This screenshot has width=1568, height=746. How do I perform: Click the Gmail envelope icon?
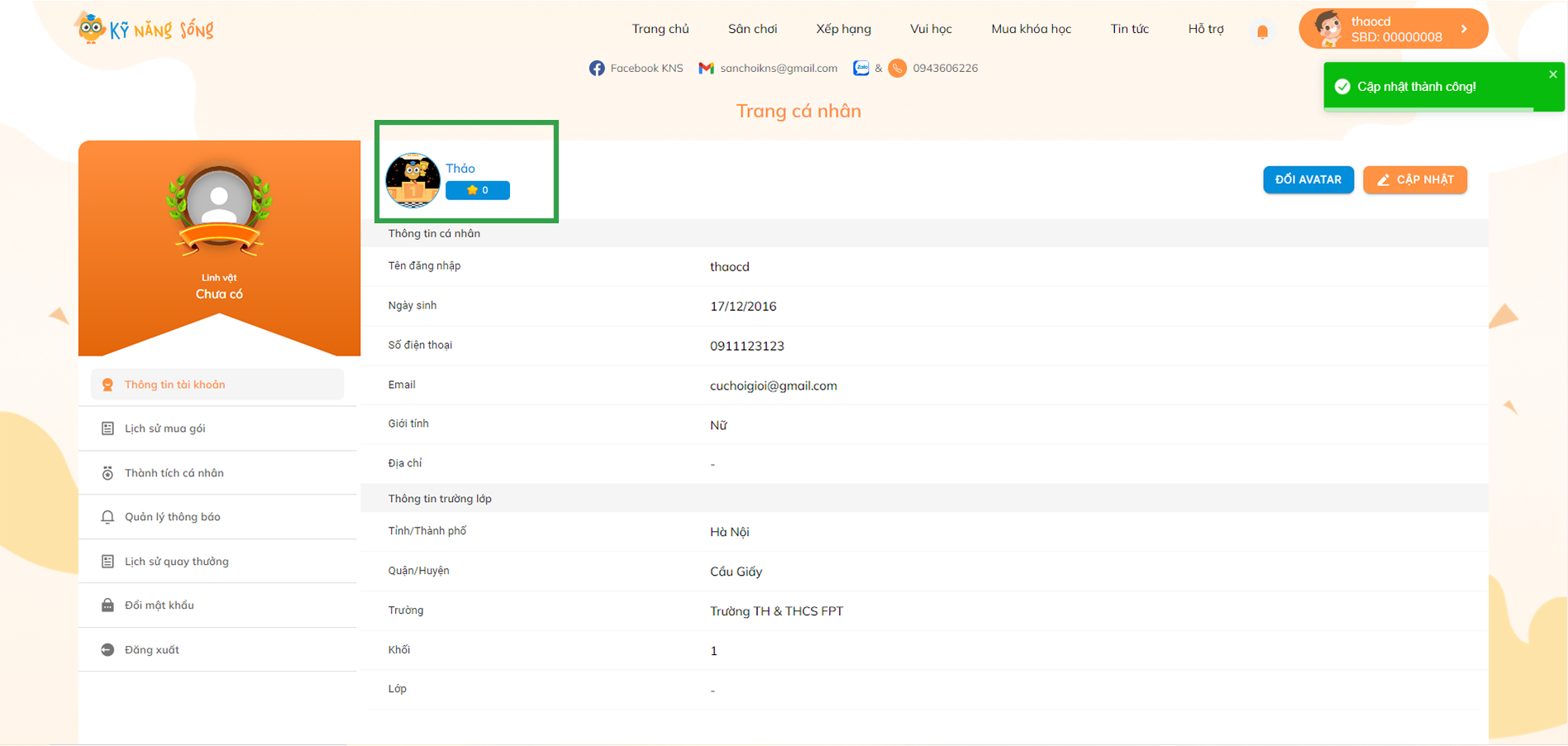(x=706, y=68)
